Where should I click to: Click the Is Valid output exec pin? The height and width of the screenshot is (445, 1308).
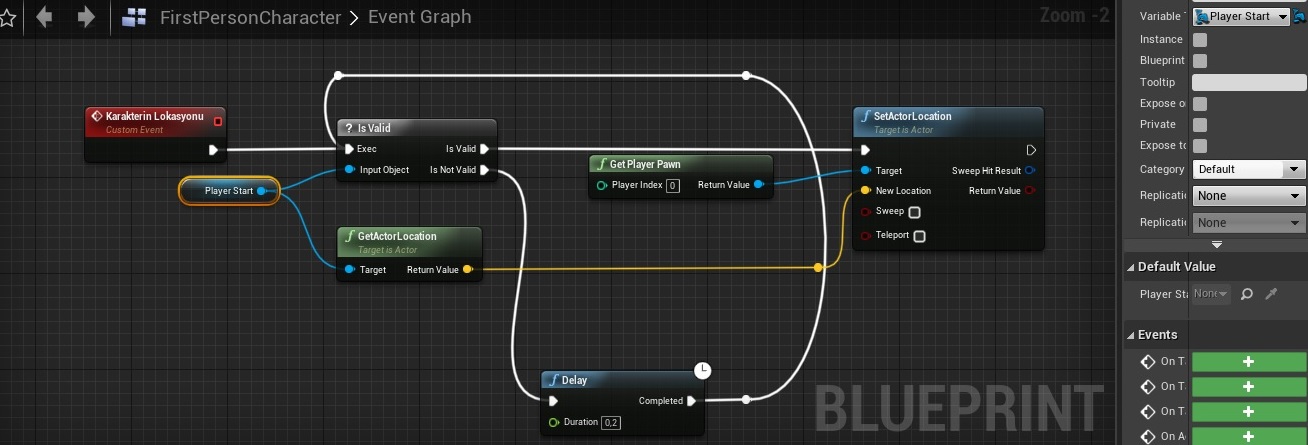pyautogui.click(x=485, y=149)
